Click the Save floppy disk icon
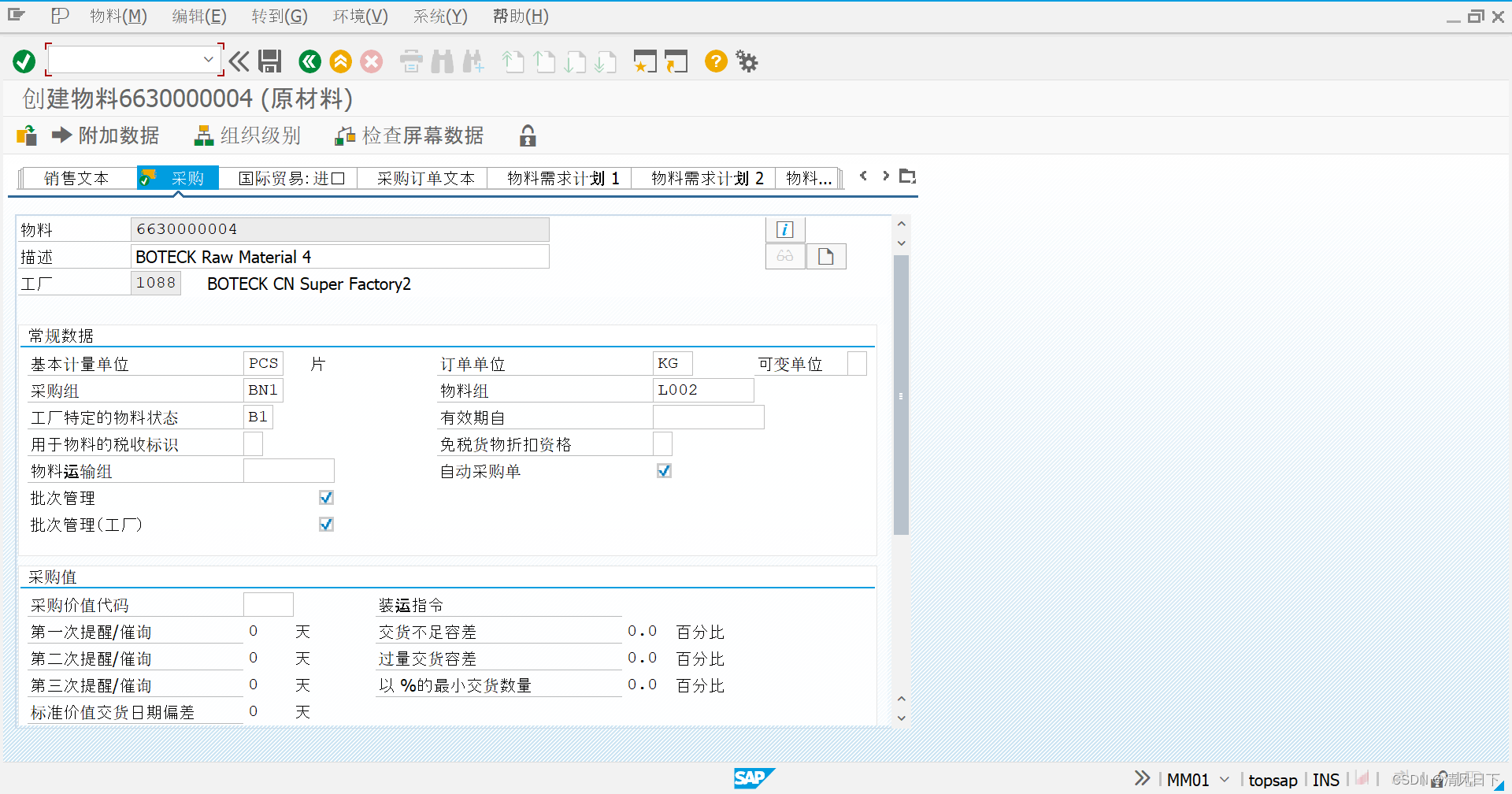The height and width of the screenshot is (794, 1512). click(270, 61)
